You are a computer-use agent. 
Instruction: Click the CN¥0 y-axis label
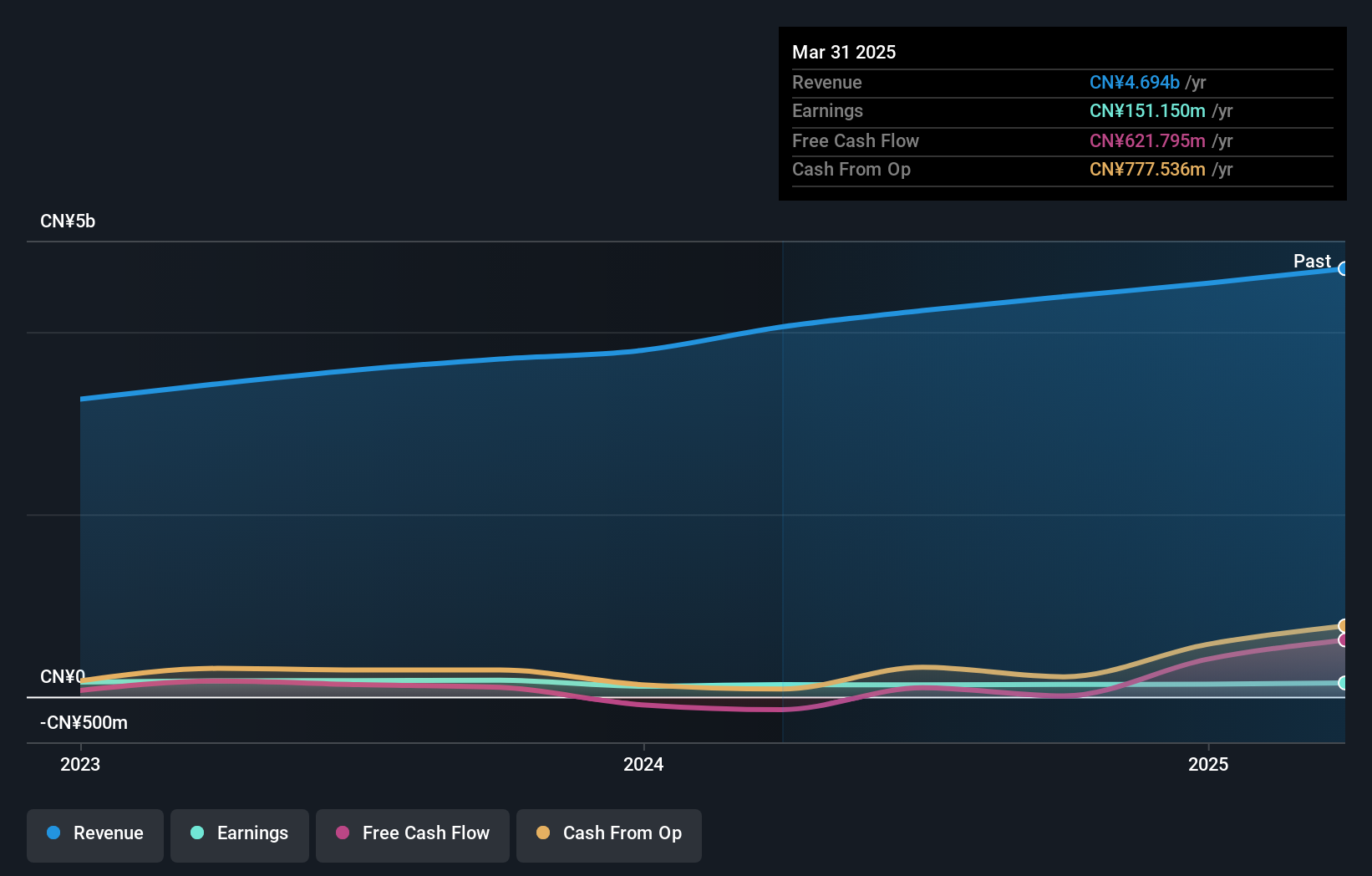(63, 677)
